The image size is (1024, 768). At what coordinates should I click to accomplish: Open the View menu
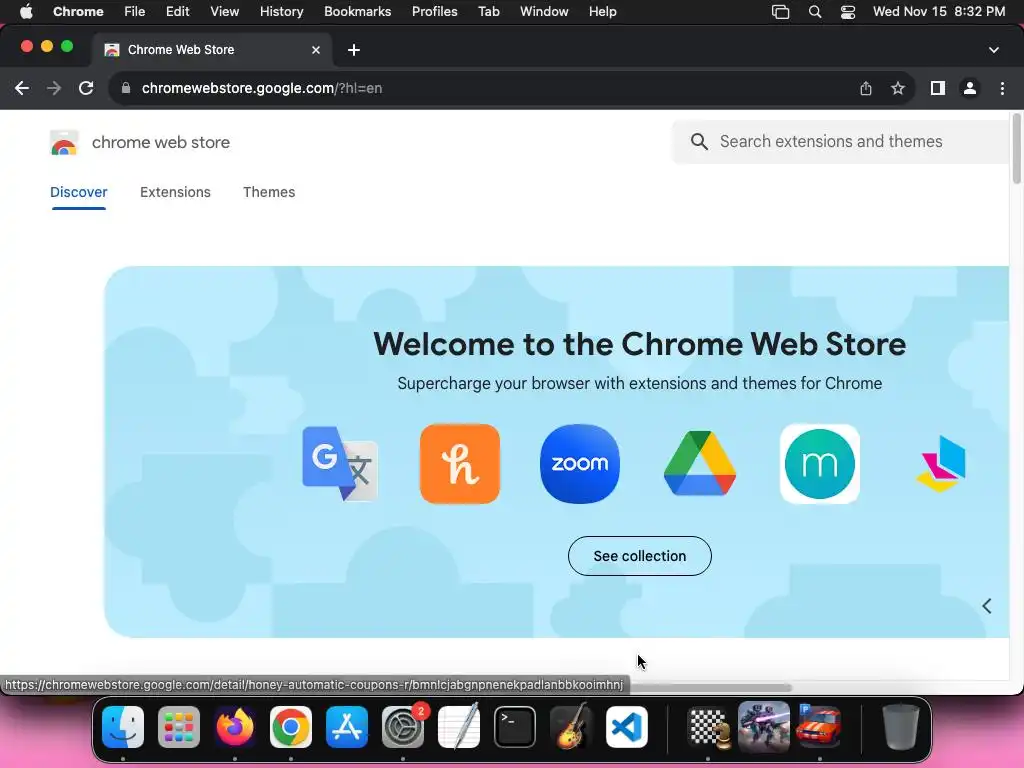(225, 12)
